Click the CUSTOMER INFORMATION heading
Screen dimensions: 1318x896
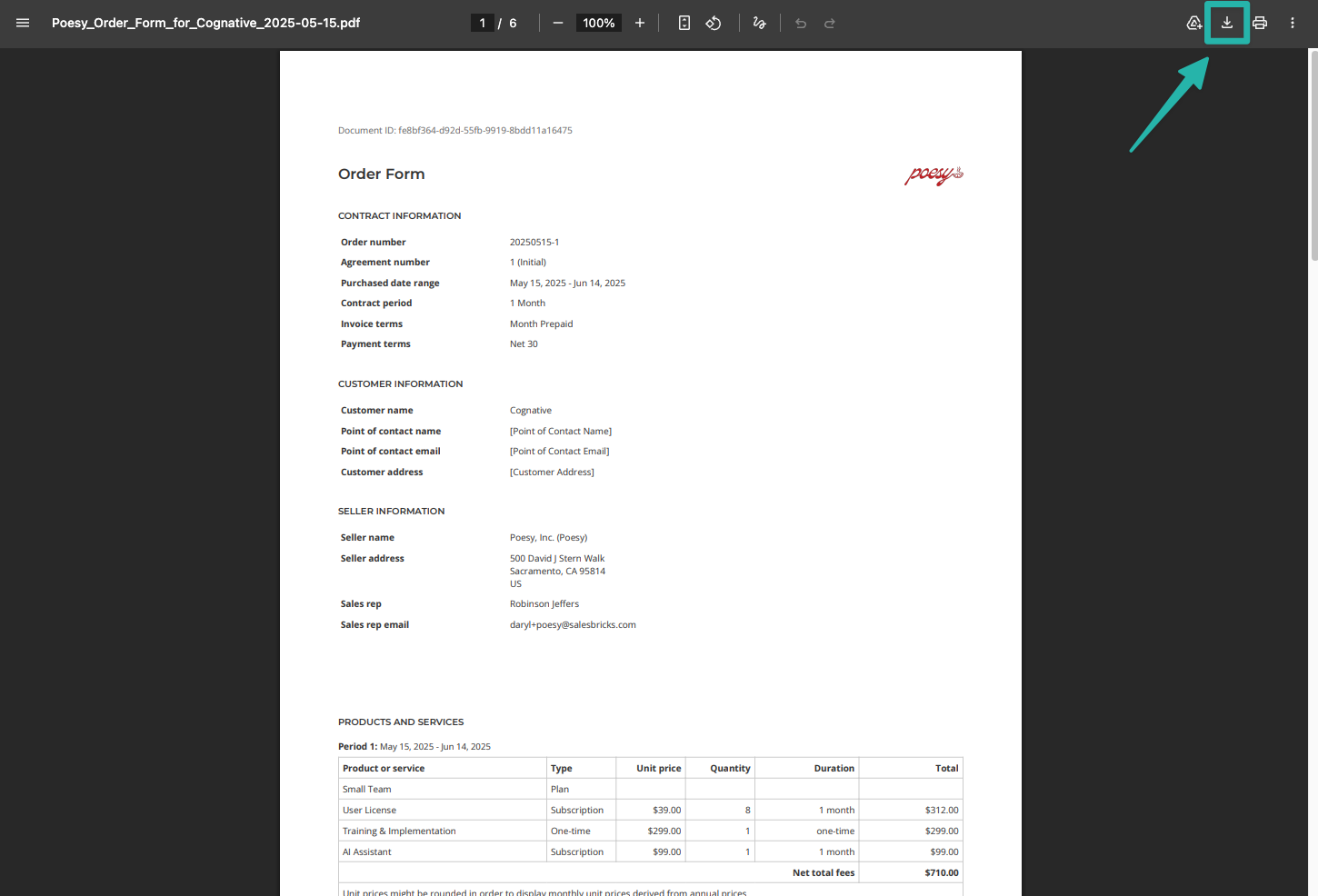(x=401, y=384)
